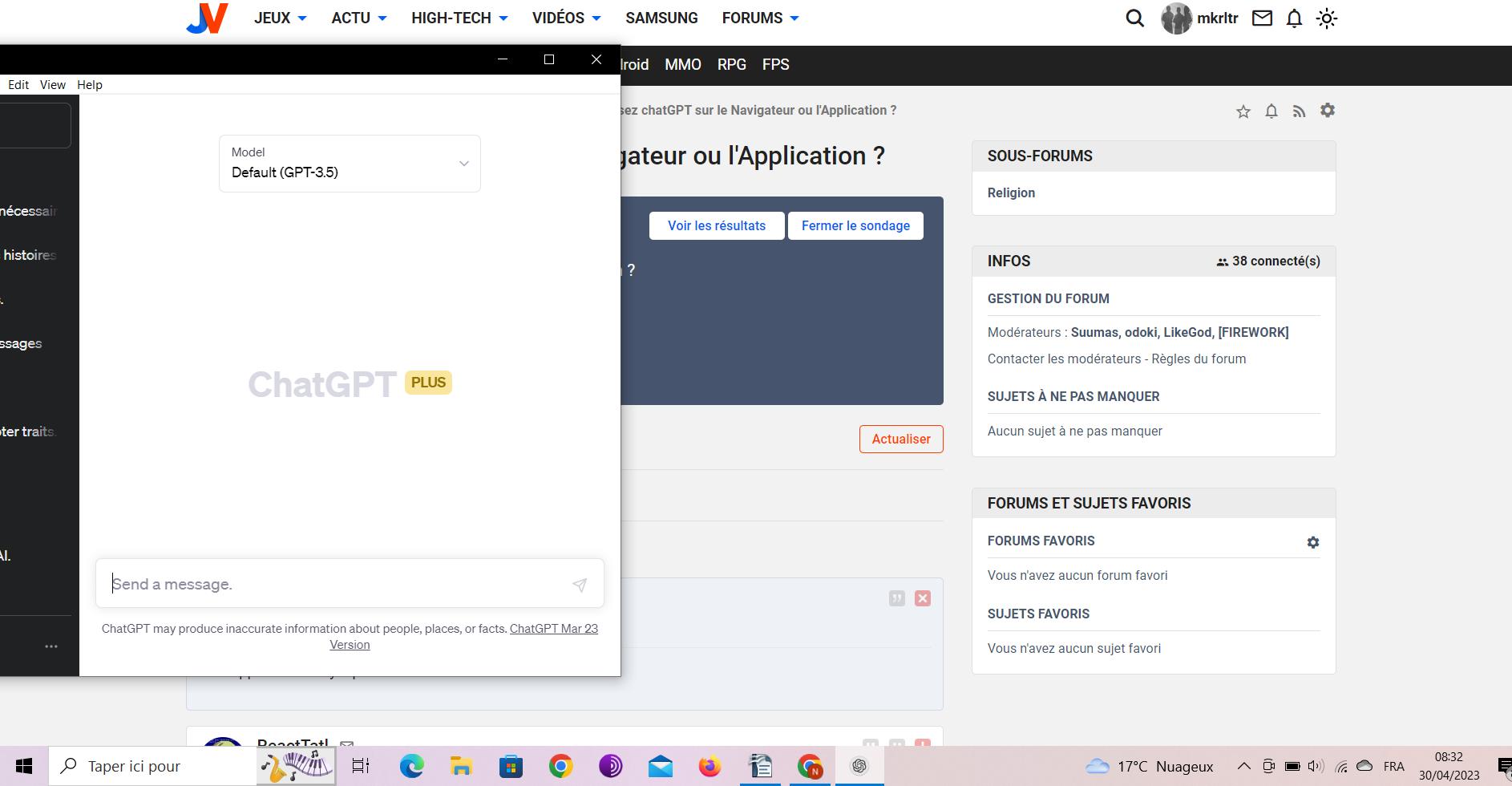Open the ChatGPT Model dropdown
Screen dimensions: 1512x786
(x=350, y=164)
